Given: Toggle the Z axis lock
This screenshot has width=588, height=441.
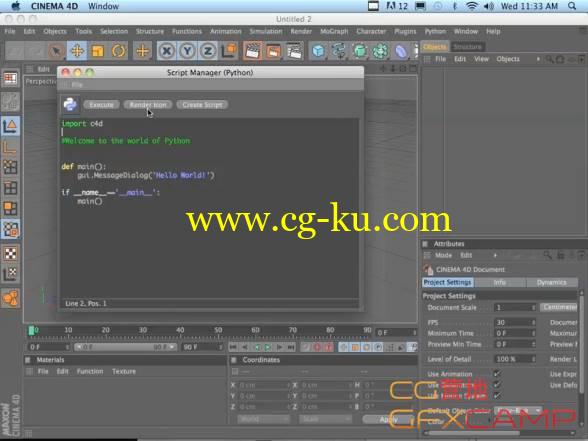Looking at the screenshot, I should click(x=208, y=51).
